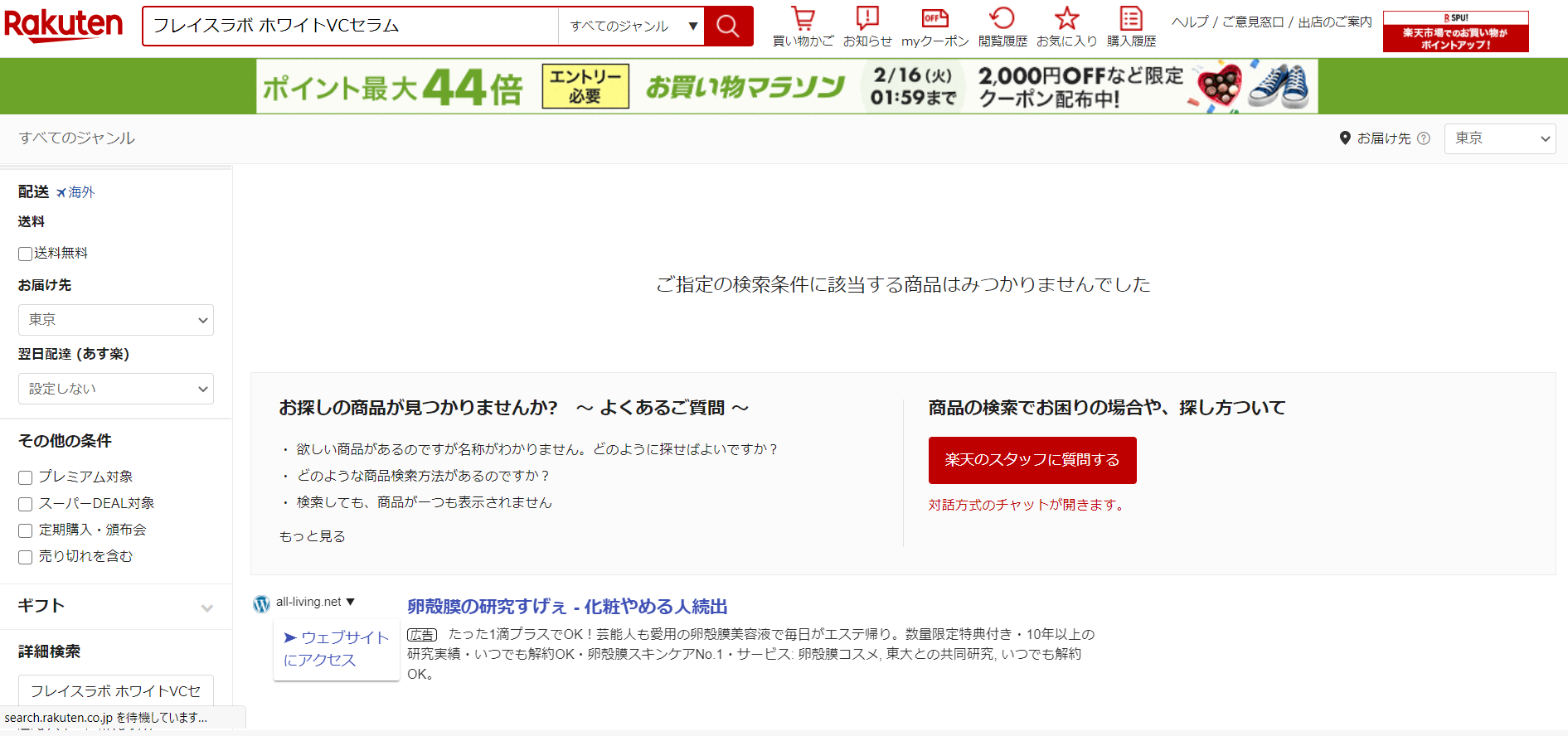Click the no-results message text
This screenshot has width=1568, height=736.
(903, 284)
